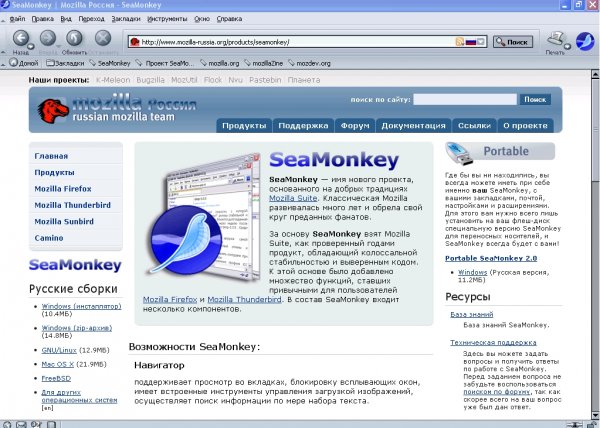Image resolution: width=600 pixels, height=428 pixels.
Task: Click the red dinosaur Mozilla Россия logo
Action: tap(53, 111)
